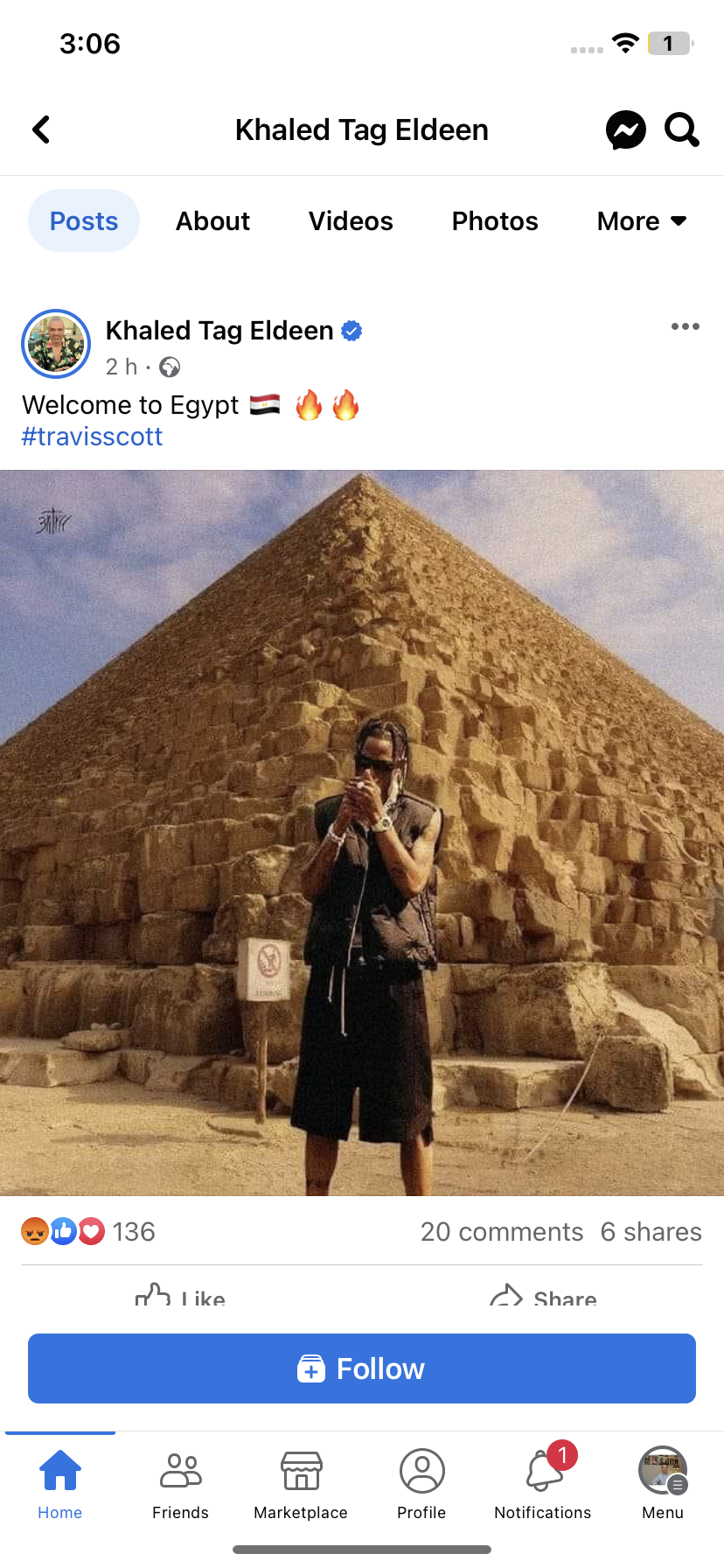Select the Posts tab
Viewport: 724px width, 1568px height.
click(84, 220)
